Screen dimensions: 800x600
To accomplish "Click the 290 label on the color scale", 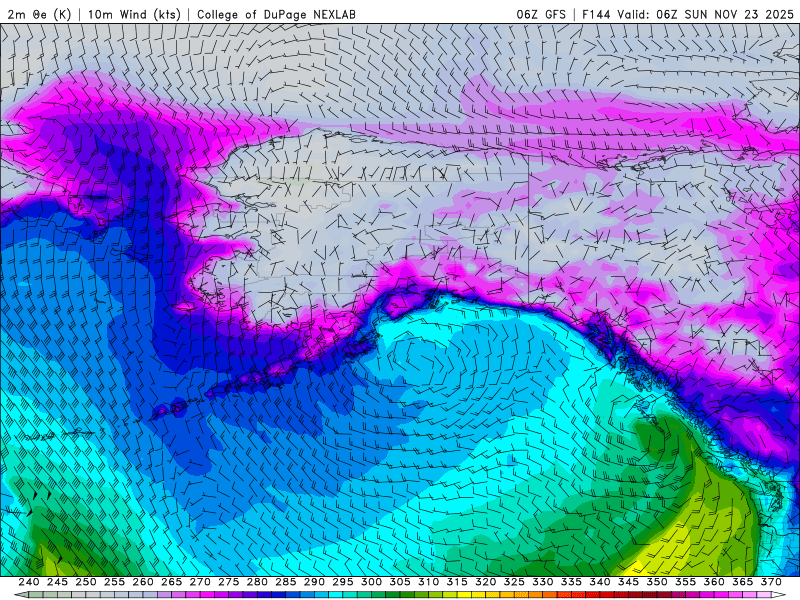I will (x=314, y=582).
